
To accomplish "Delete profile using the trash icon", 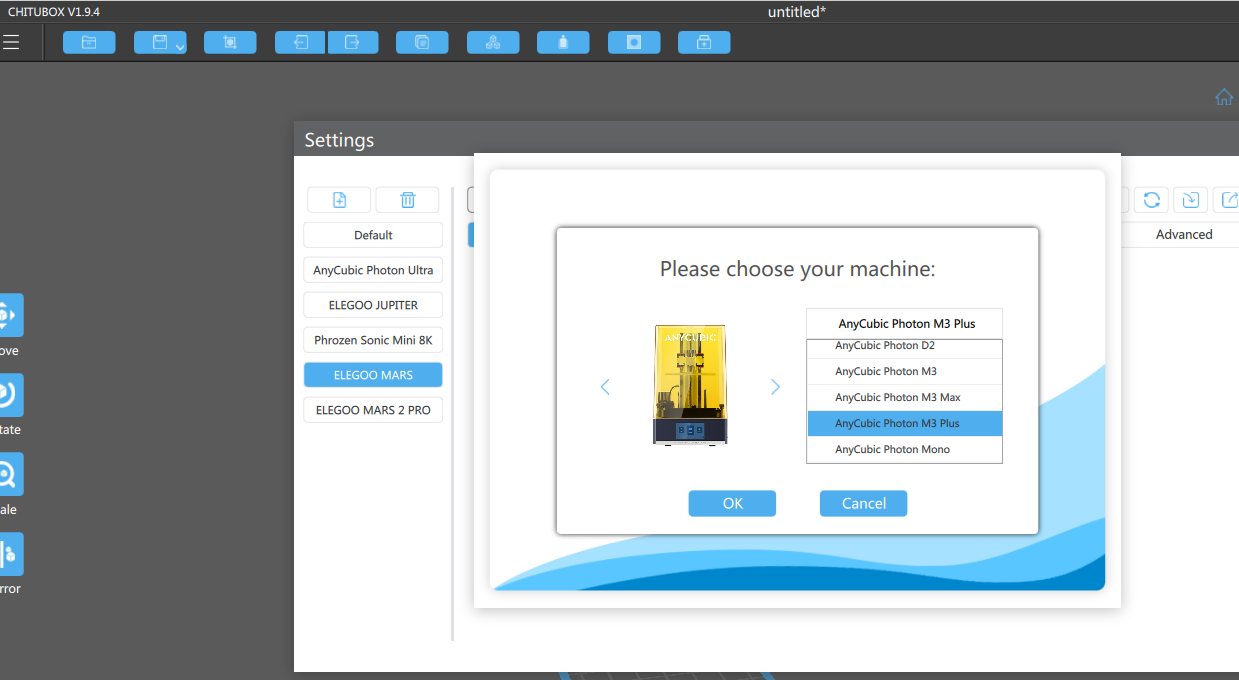I will 407,200.
